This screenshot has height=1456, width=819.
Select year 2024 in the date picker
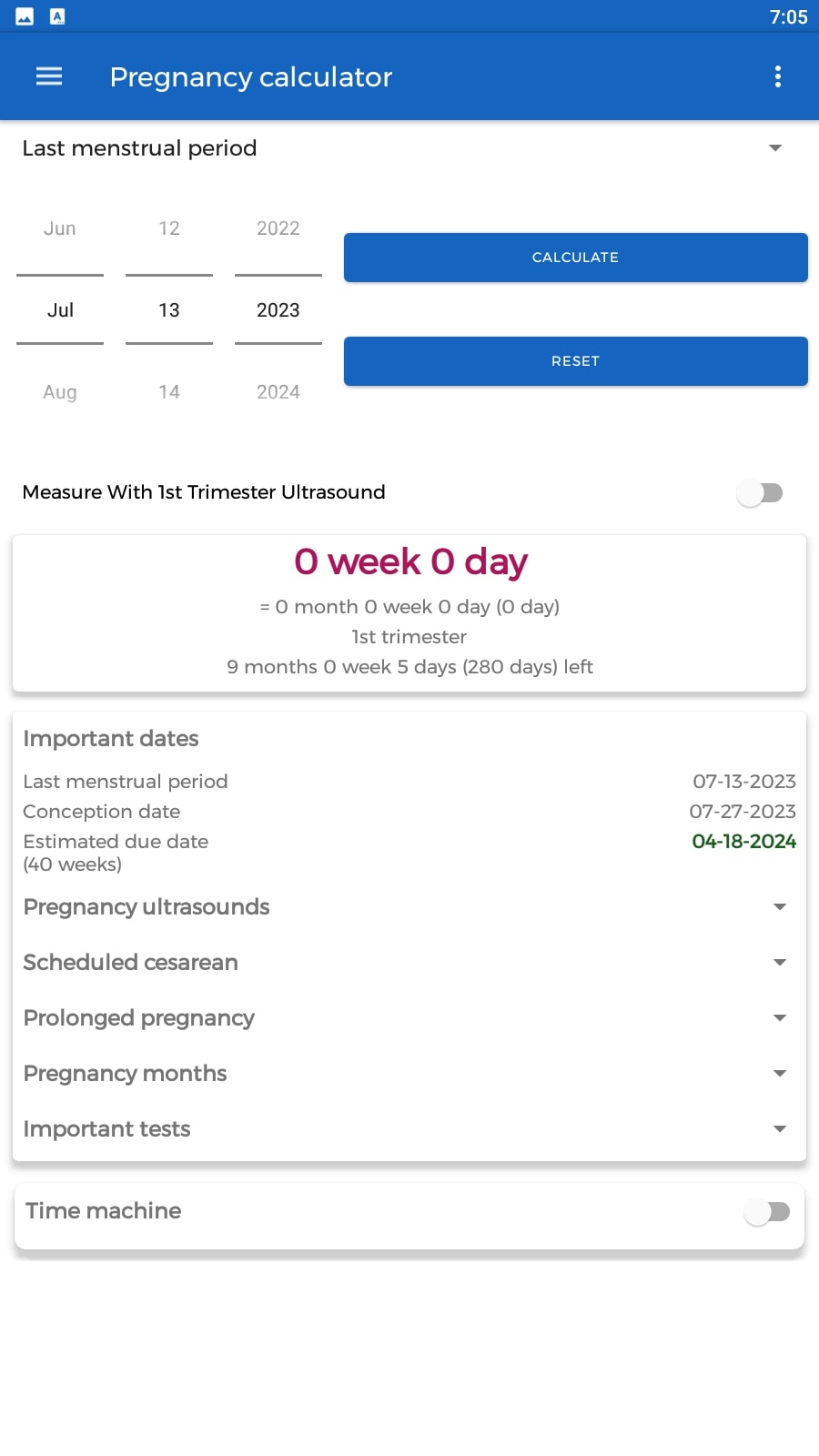coord(278,392)
